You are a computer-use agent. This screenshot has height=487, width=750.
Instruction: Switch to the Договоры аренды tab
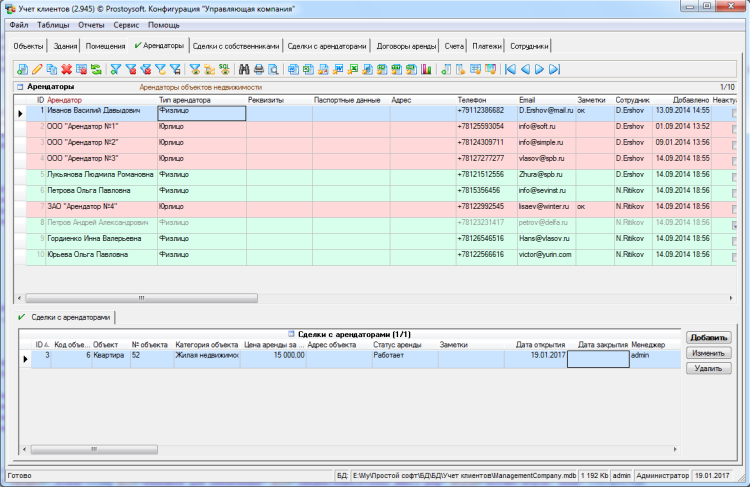click(405, 46)
